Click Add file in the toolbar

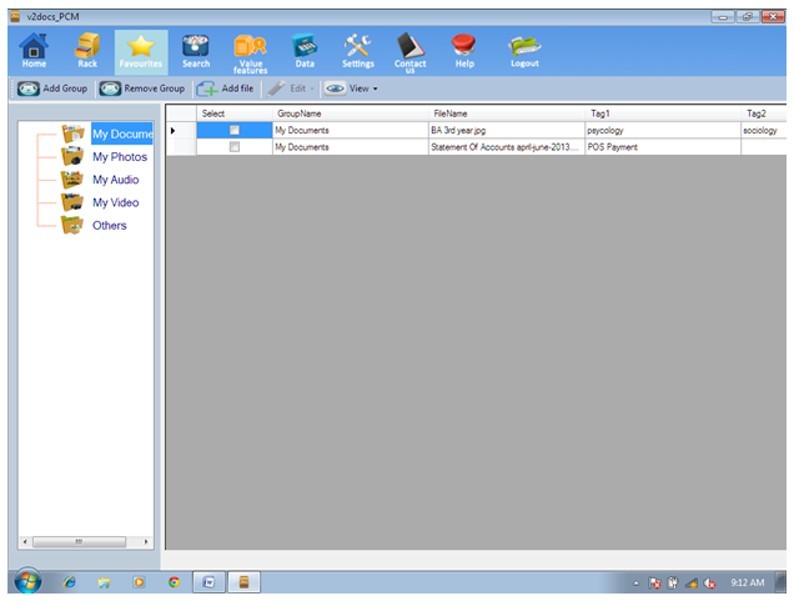pyautogui.click(x=226, y=89)
